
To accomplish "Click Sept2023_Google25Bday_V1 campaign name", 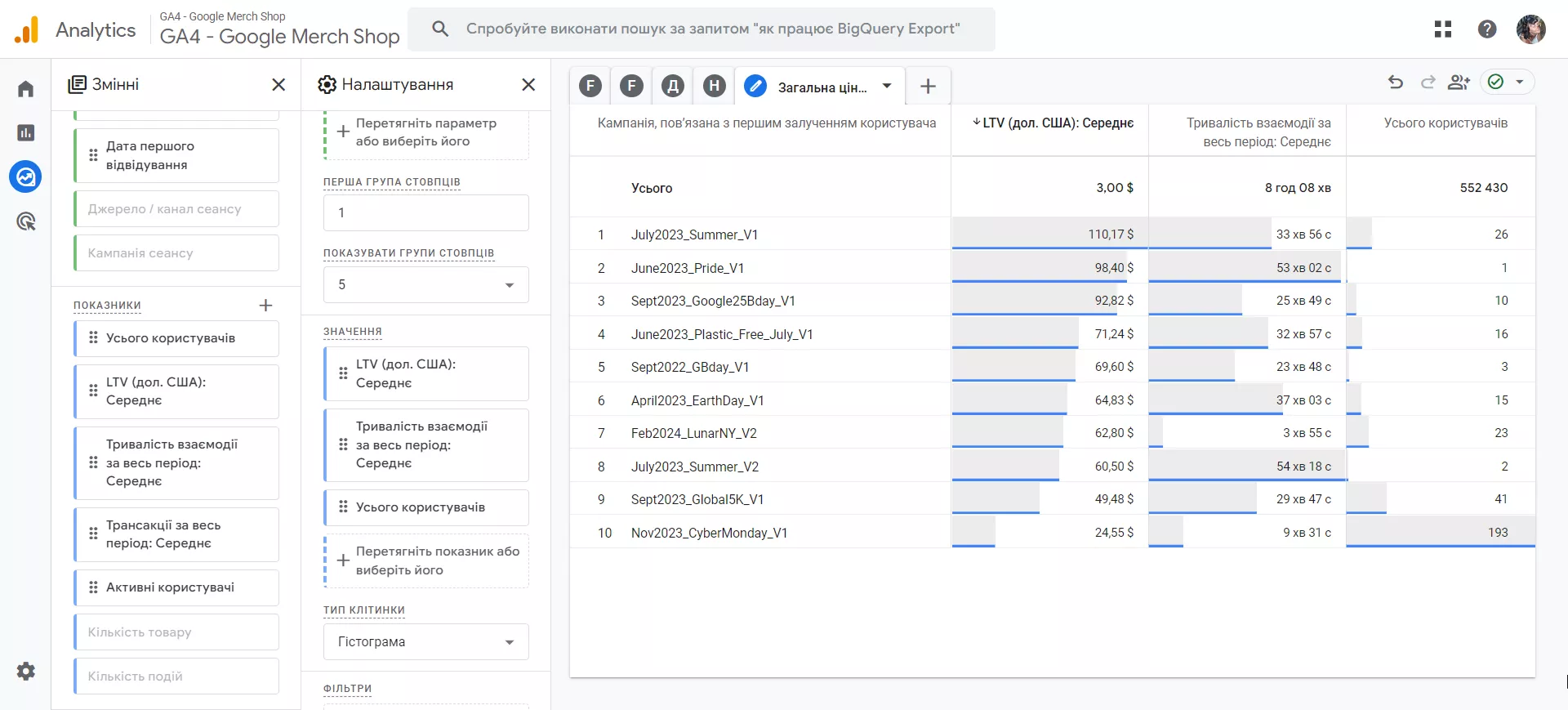I will click(713, 301).
